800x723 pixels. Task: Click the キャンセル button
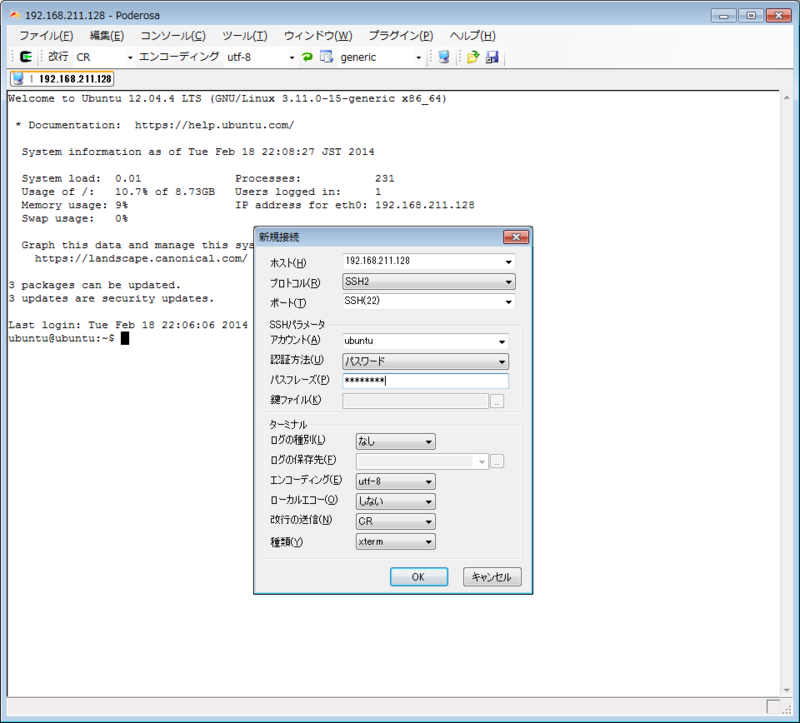(x=492, y=577)
